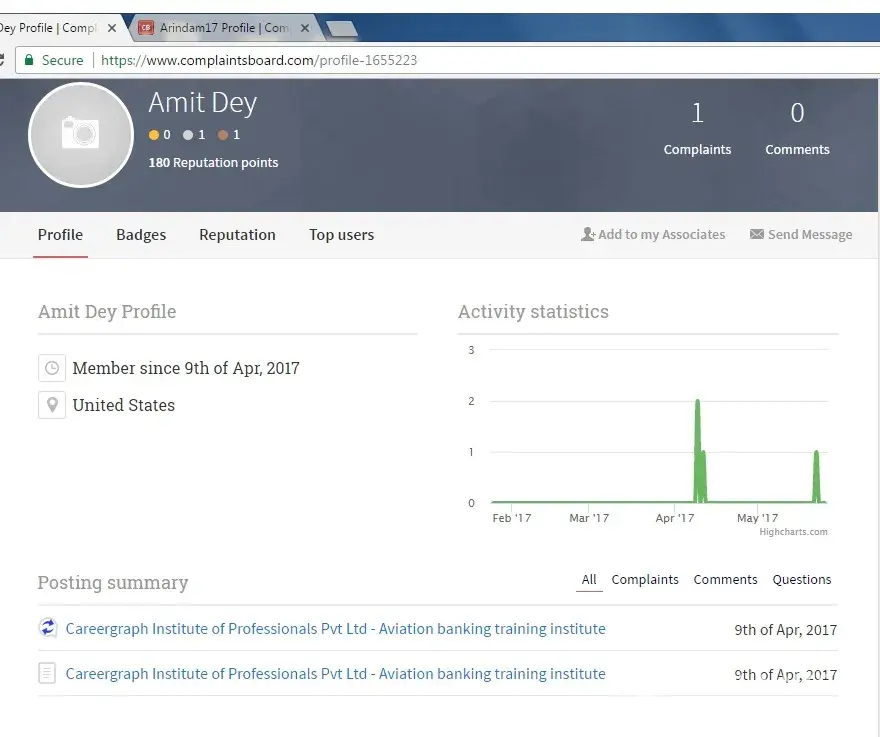This screenshot has height=737, width=880.
Task: Click the Add to my Associates person icon
Action: tap(588, 235)
